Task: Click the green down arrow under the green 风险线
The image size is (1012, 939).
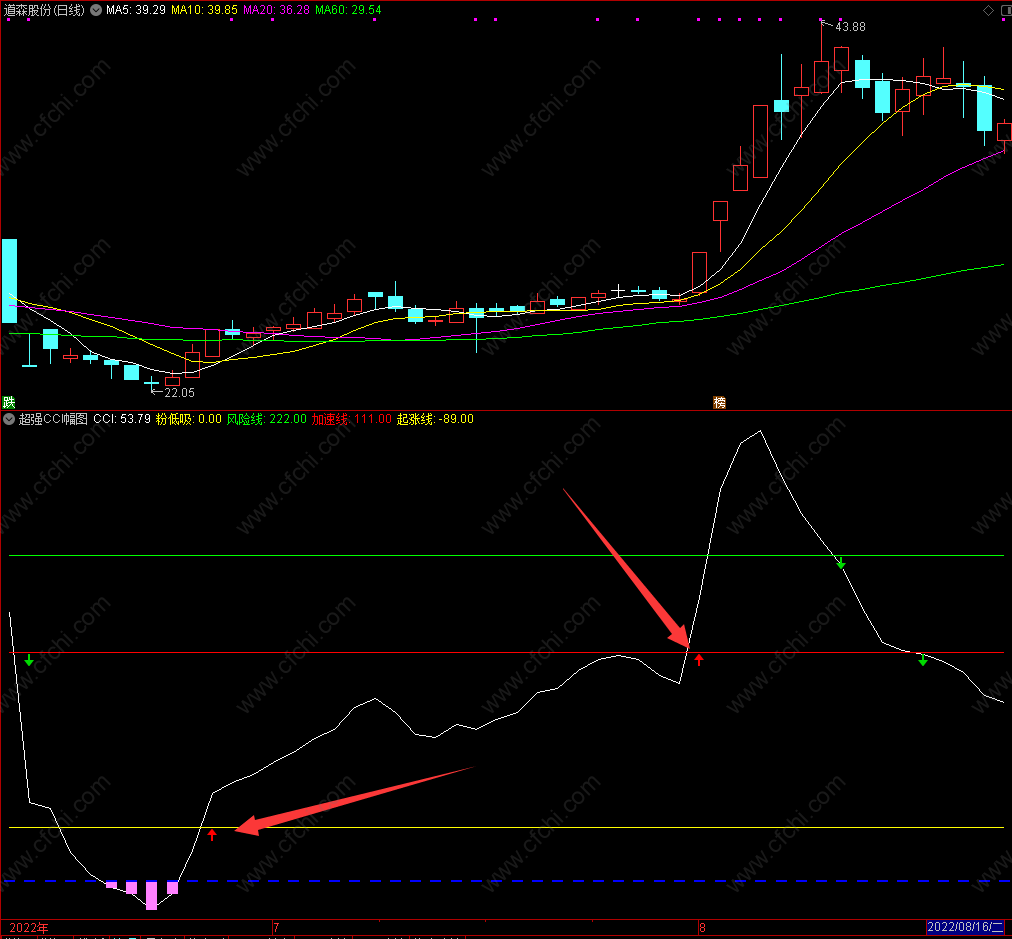Action: coord(841,563)
